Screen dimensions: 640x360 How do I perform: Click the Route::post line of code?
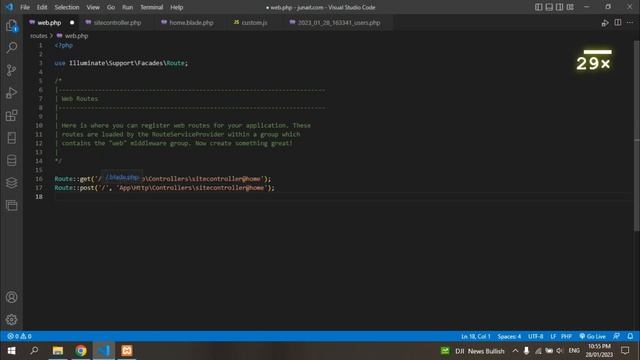(164, 188)
